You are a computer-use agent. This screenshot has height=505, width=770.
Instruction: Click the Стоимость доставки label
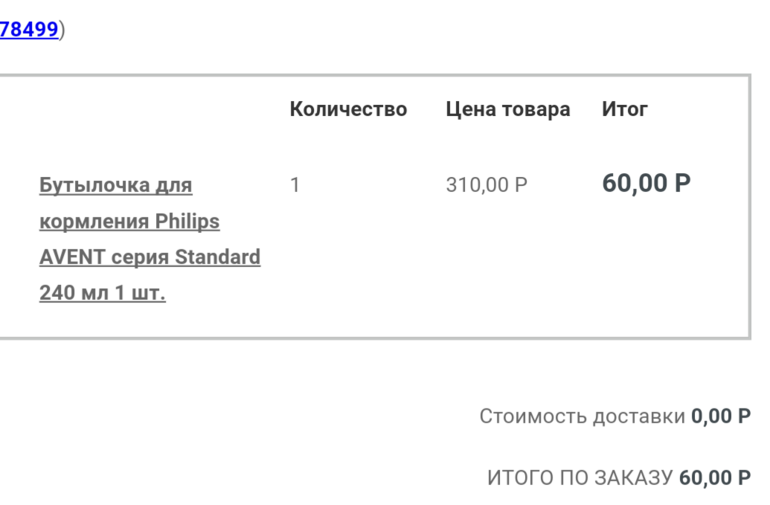pyautogui.click(x=582, y=416)
